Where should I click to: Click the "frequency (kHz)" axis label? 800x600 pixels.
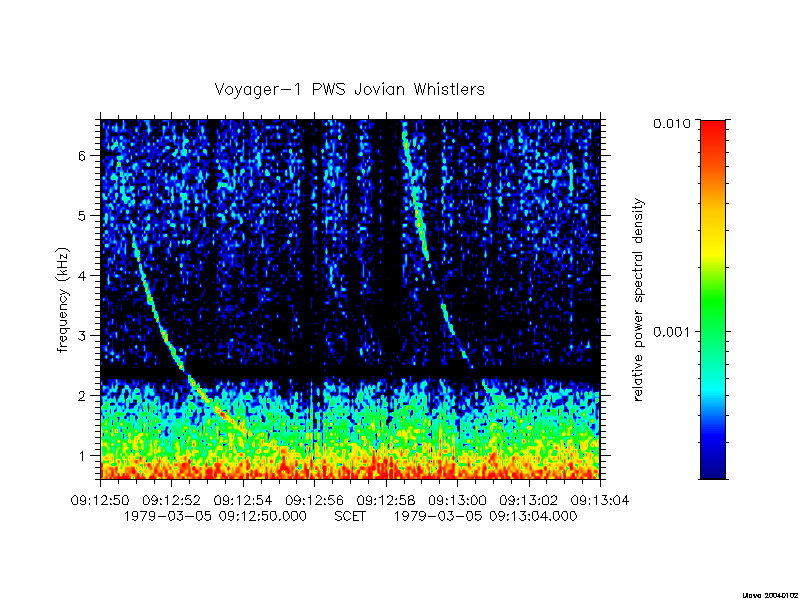(63, 300)
